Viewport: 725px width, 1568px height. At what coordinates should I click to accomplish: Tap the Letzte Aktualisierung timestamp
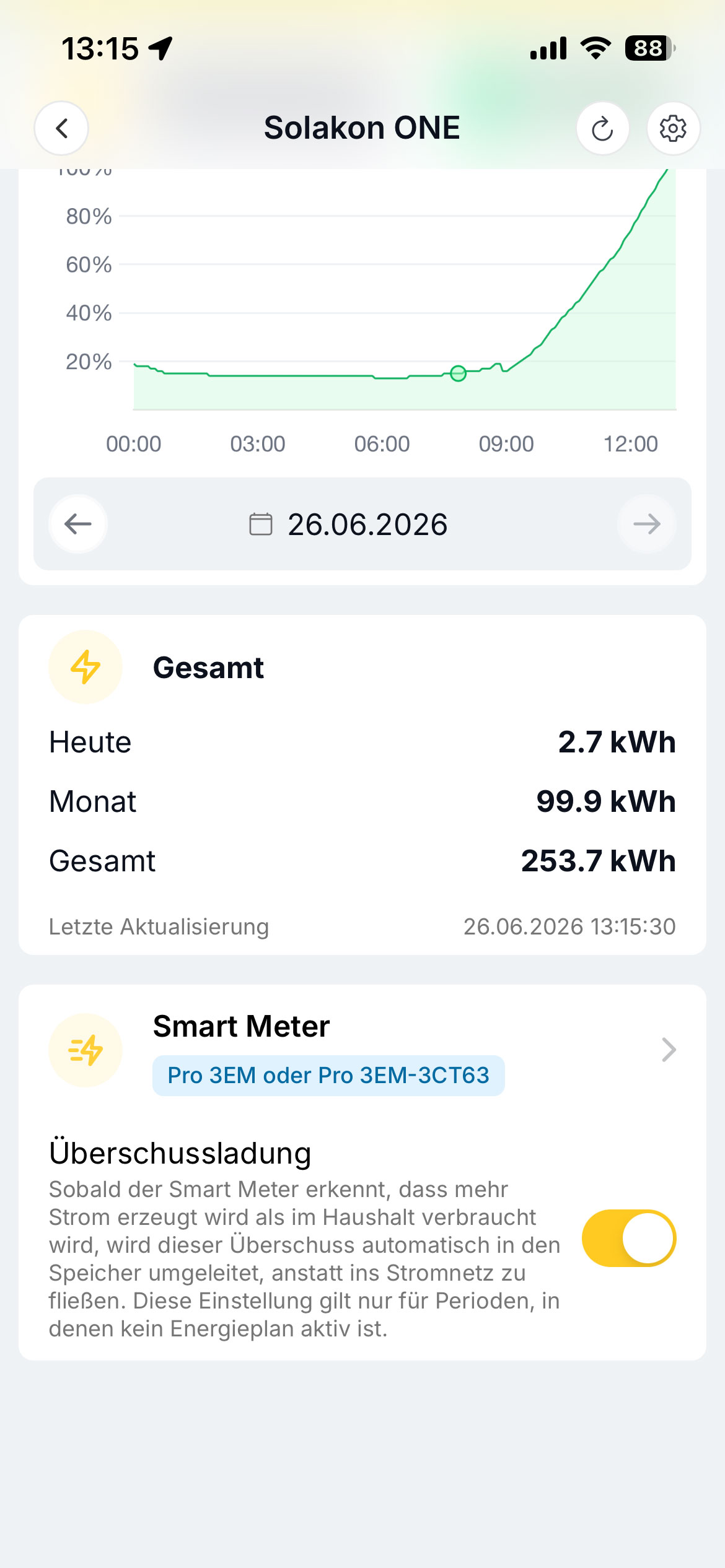pos(569,926)
